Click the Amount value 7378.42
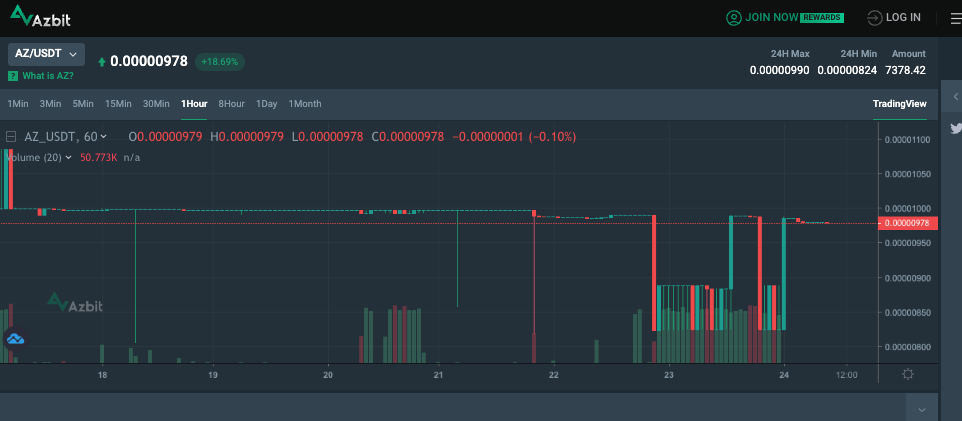The width and height of the screenshot is (962, 421). pyautogui.click(x=906, y=71)
